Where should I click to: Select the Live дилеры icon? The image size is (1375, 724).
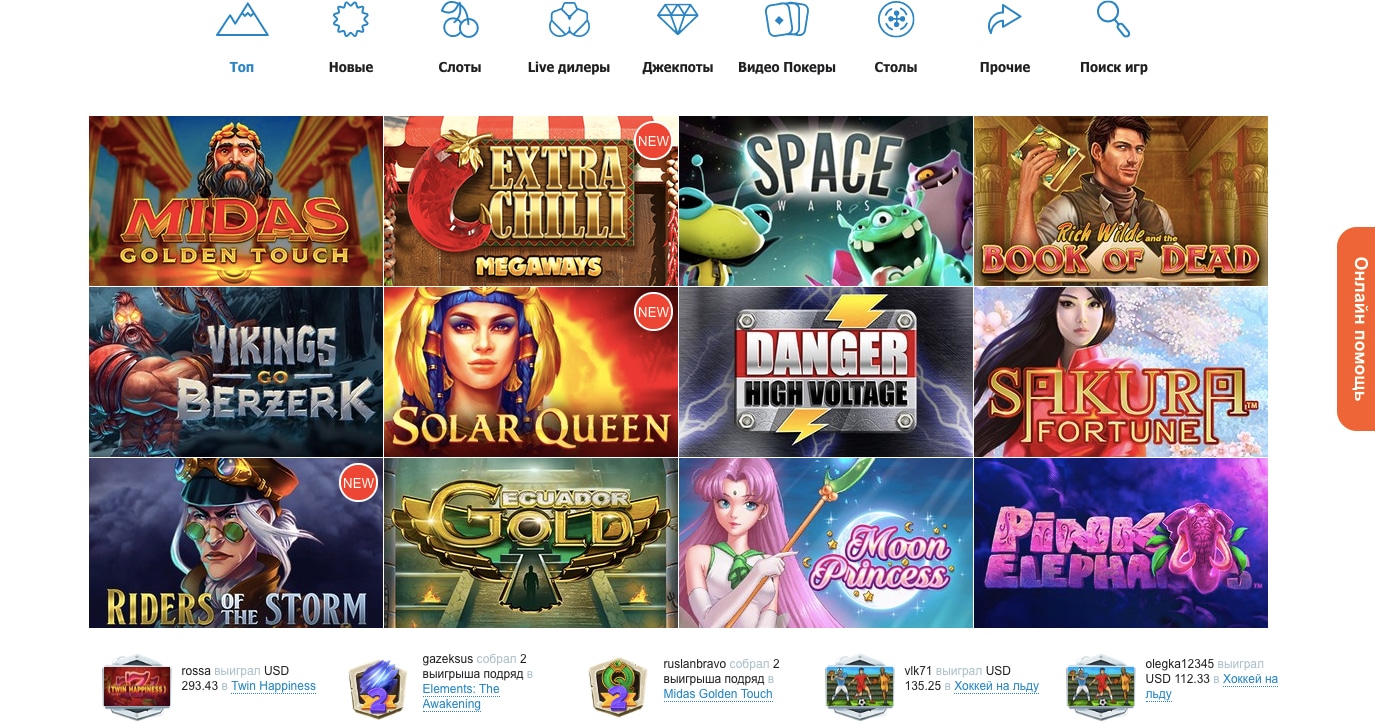[x=569, y=19]
